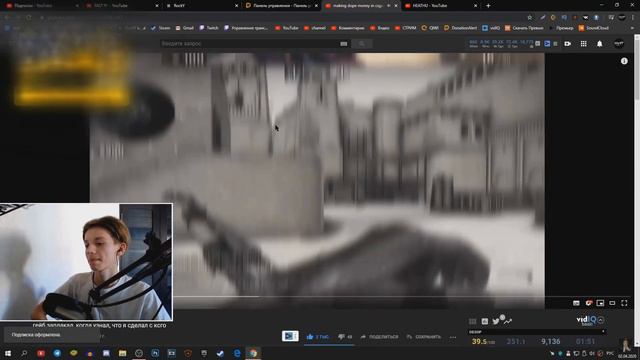Switch to the second YouTube browser tab

[122, 6]
